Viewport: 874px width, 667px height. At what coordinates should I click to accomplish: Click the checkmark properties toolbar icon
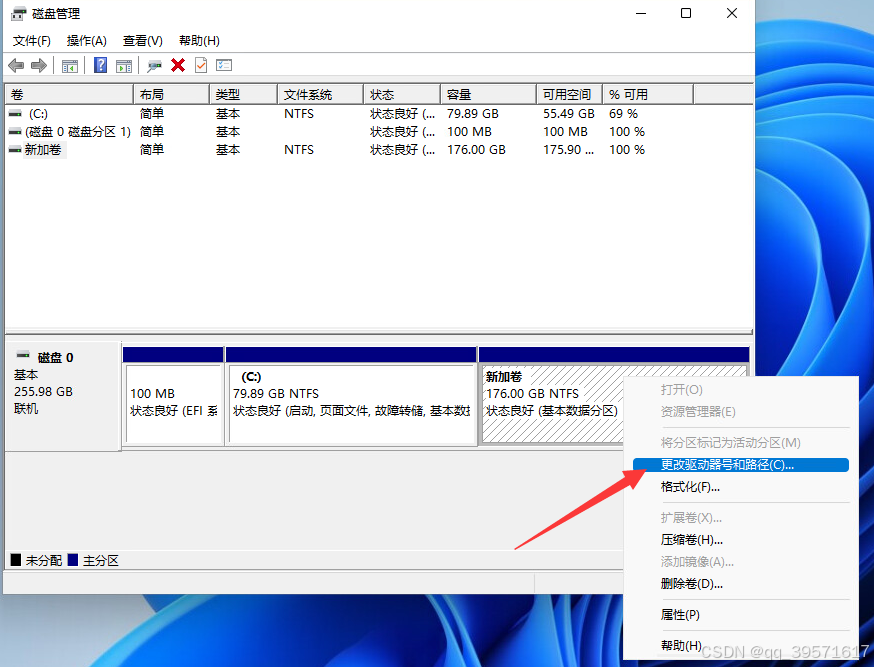click(201, 65)
